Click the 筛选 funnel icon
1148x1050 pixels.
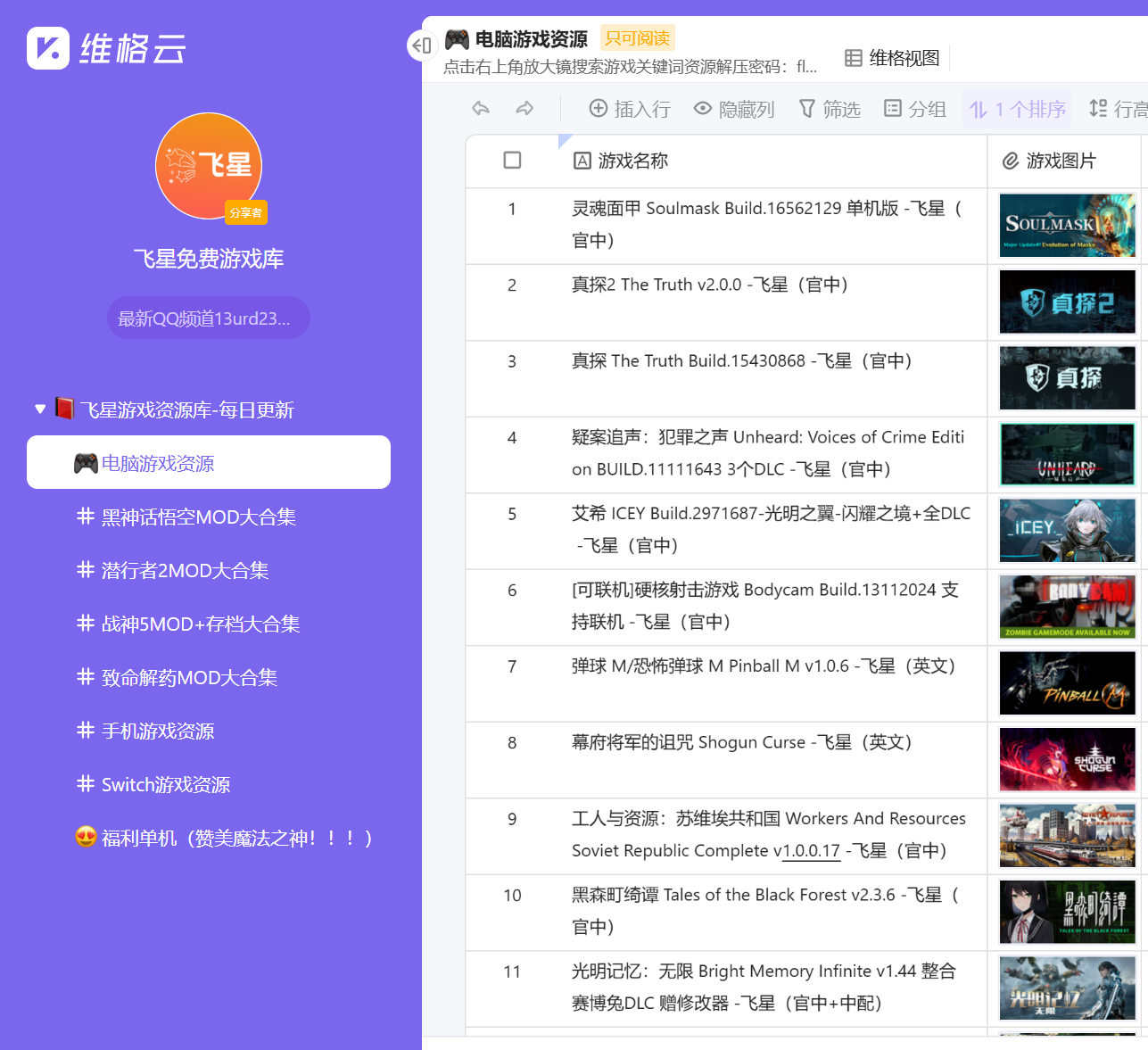[807, 109]
